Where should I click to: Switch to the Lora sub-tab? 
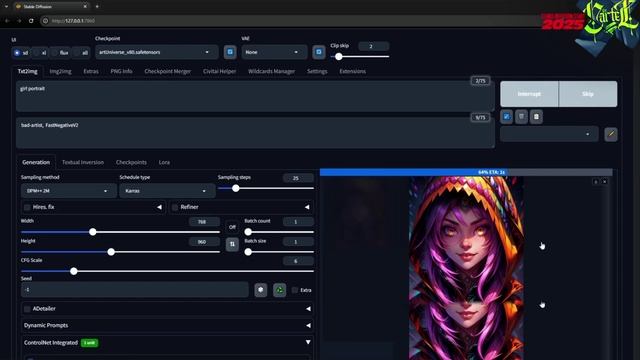pyautogui.click(x=164, y=162)
